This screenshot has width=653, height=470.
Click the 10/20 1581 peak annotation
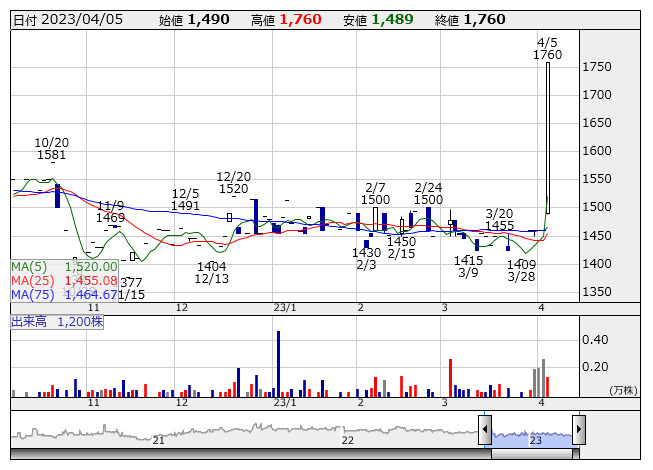click(x=51, y=149)
